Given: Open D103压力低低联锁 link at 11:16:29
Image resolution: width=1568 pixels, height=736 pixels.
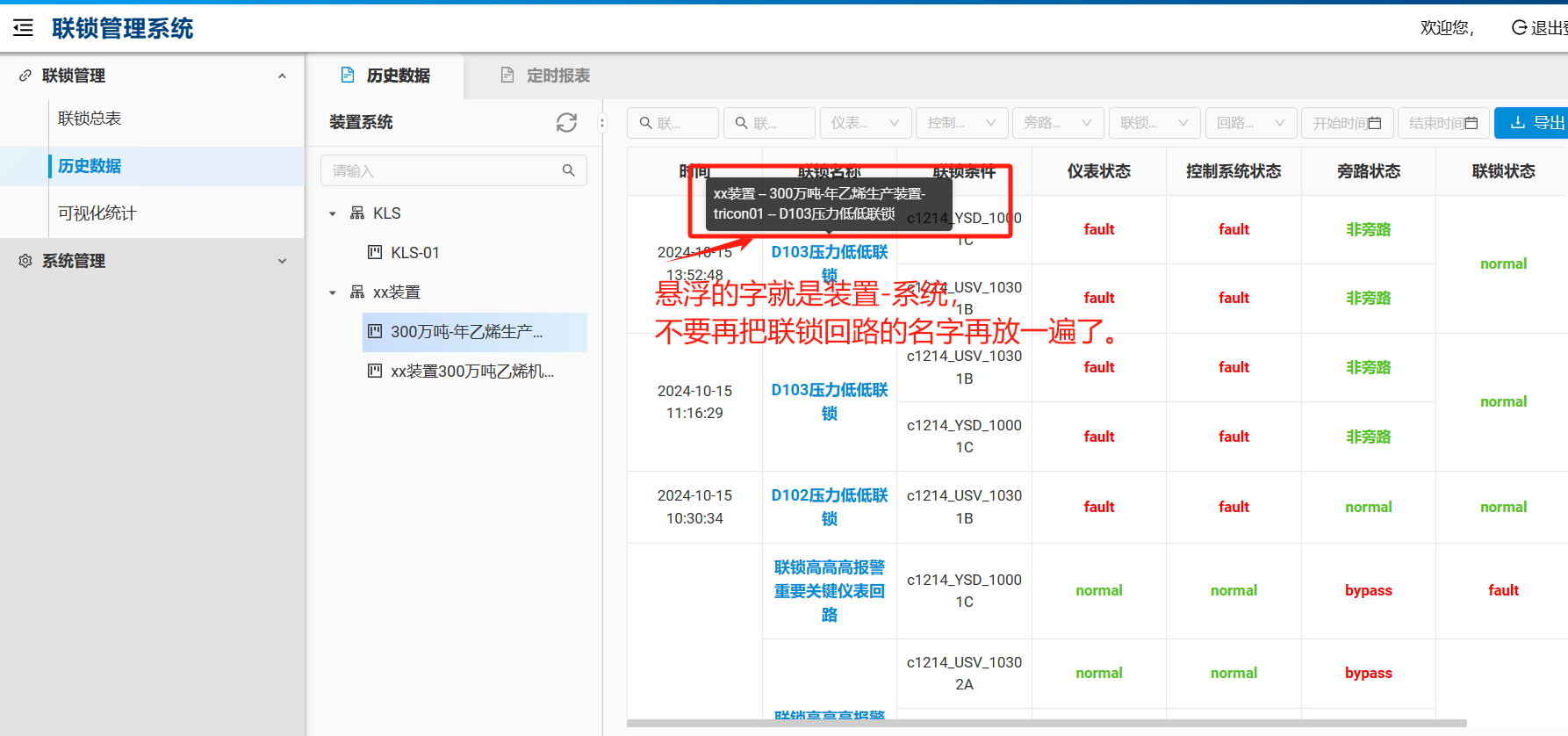Looking at the screenshot, I should (830, 401).
